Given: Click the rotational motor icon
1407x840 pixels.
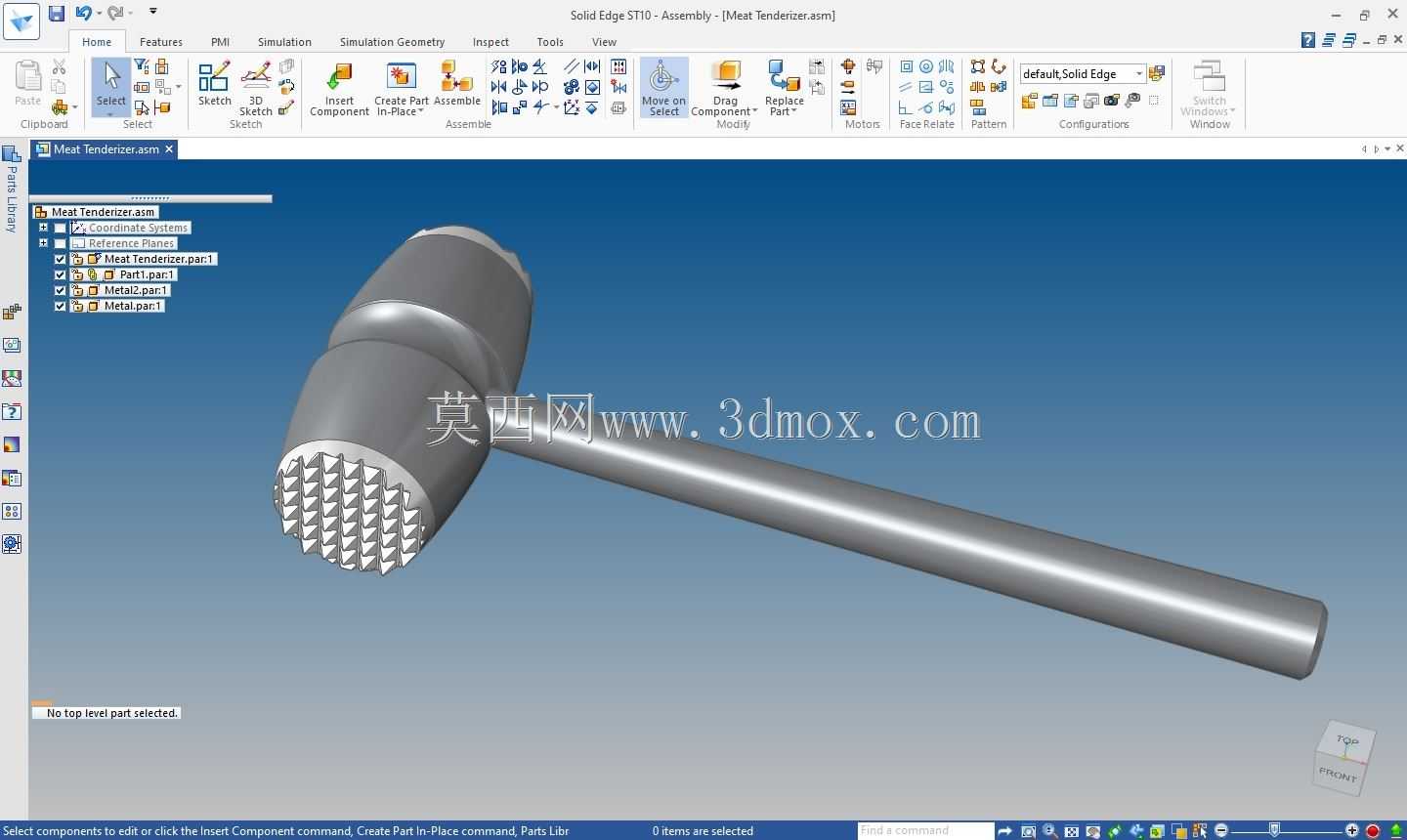Looking at the screenshot, I should (848, 66).
